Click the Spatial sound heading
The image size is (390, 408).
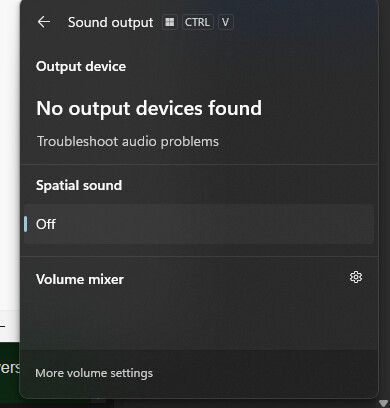pos(79,185)
